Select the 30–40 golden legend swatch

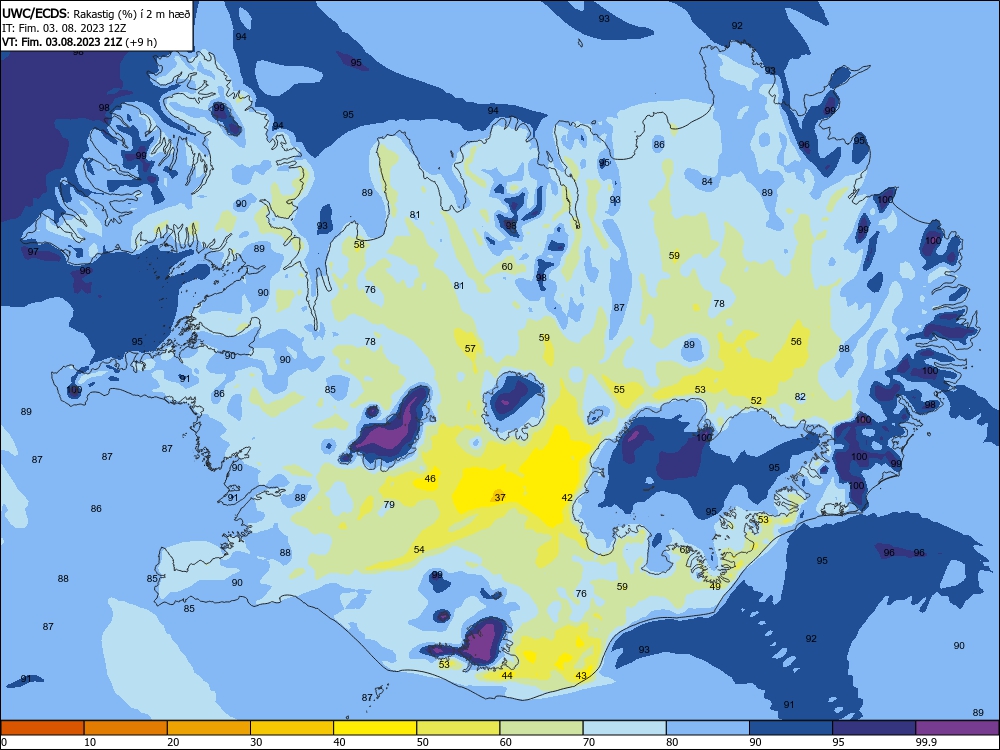coord(292,728)
